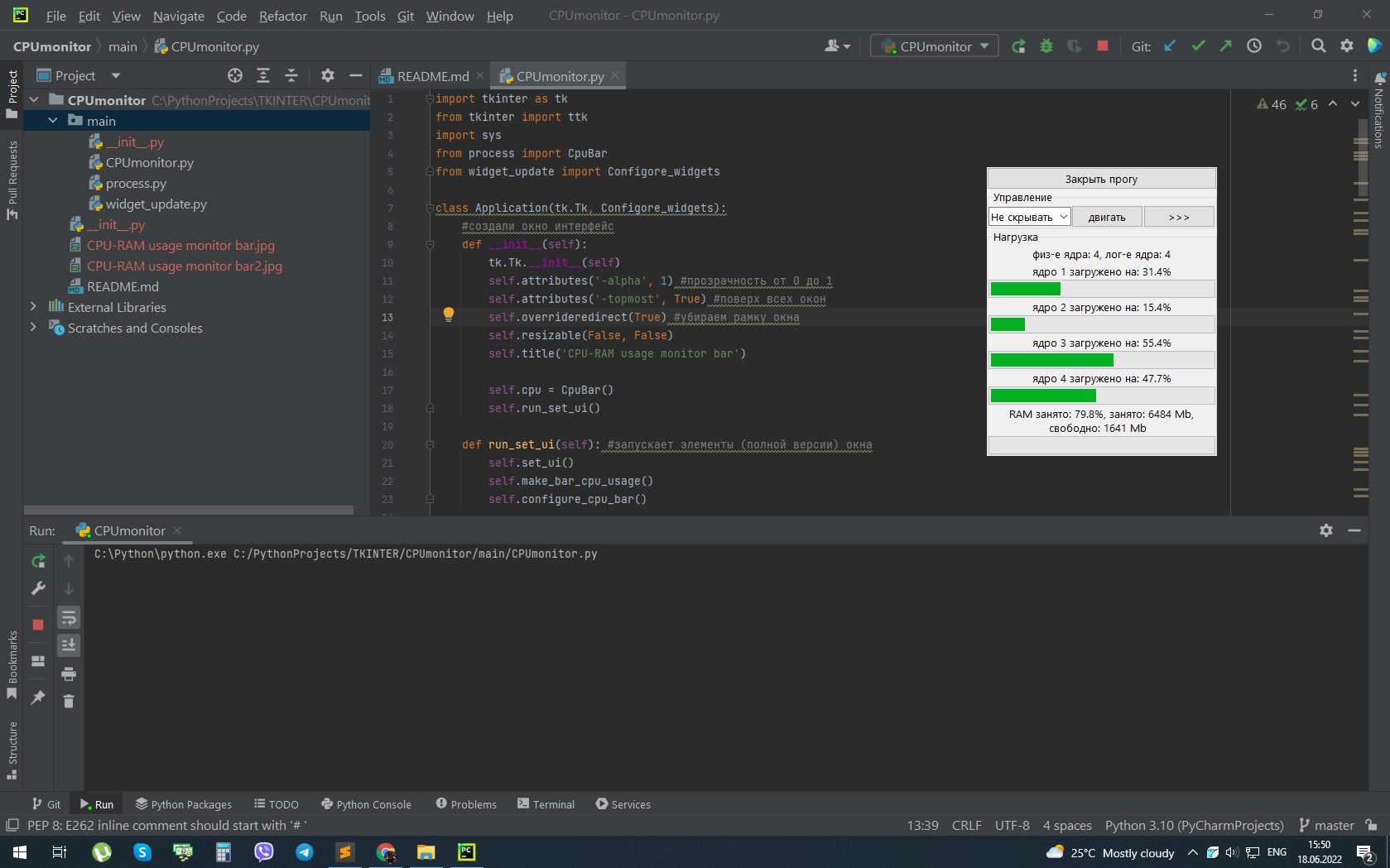1390x868 pixels.
Task: Open Search Everywhere magnifier icon
Action: [1319, 46]
